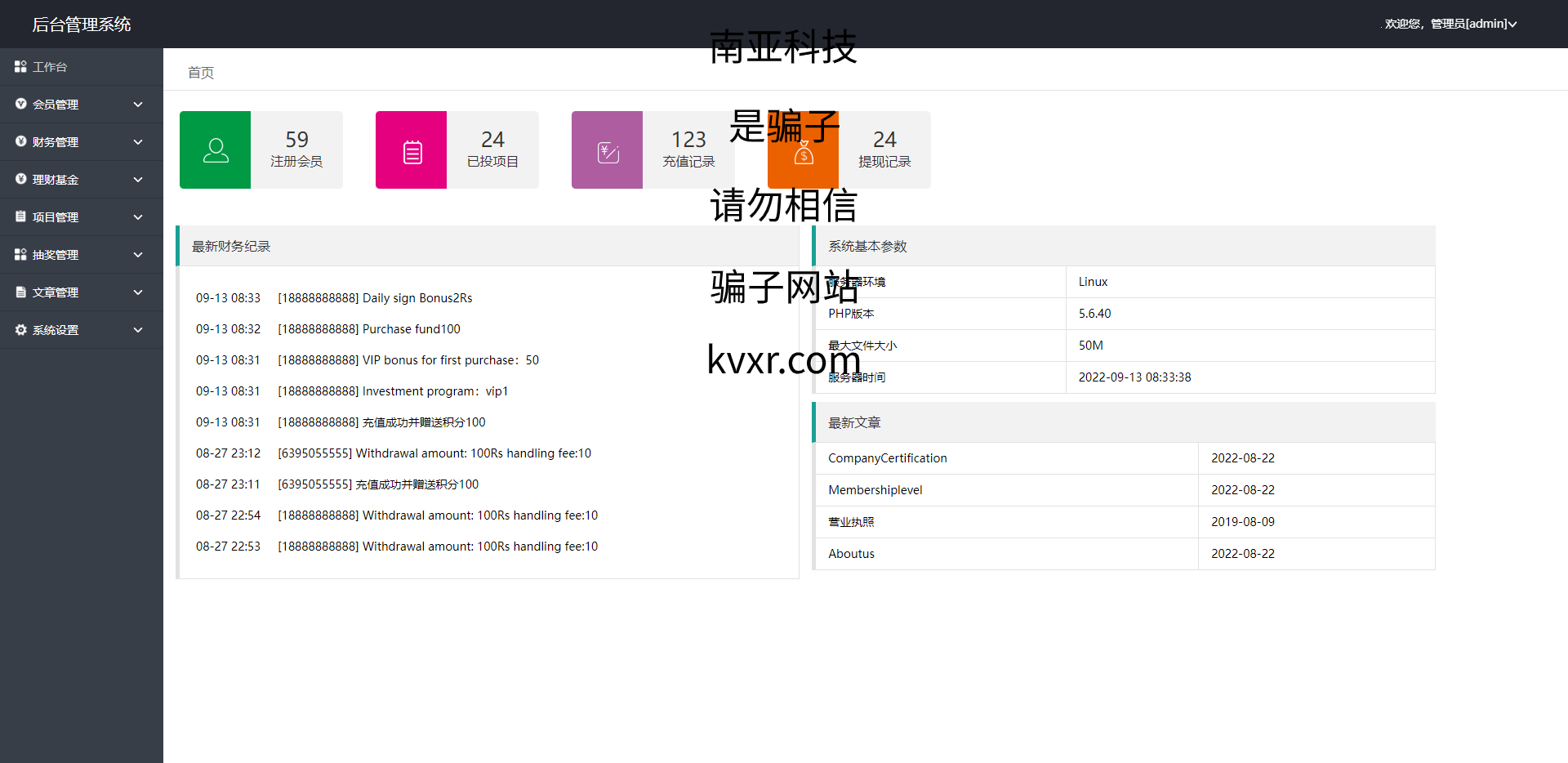Open 24 提现记录 stat card

tap(849, 150)
